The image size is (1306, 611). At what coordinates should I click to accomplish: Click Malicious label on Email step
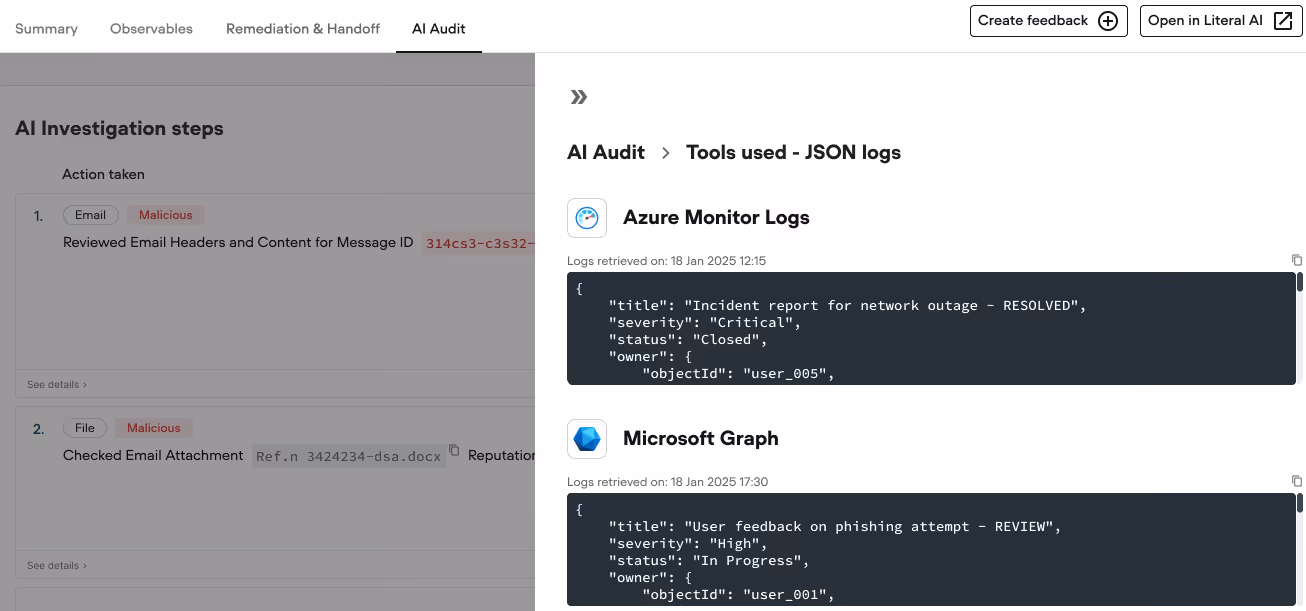(166, 215)
